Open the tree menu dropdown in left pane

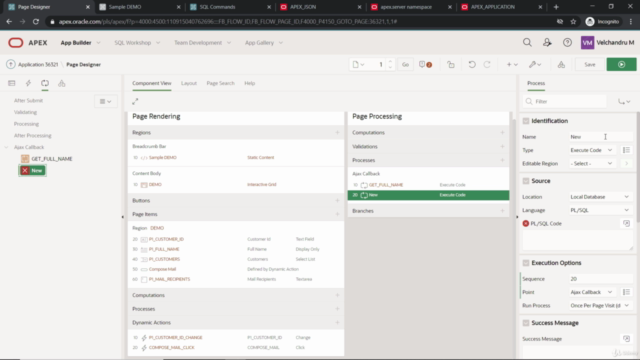coord(106,101)
